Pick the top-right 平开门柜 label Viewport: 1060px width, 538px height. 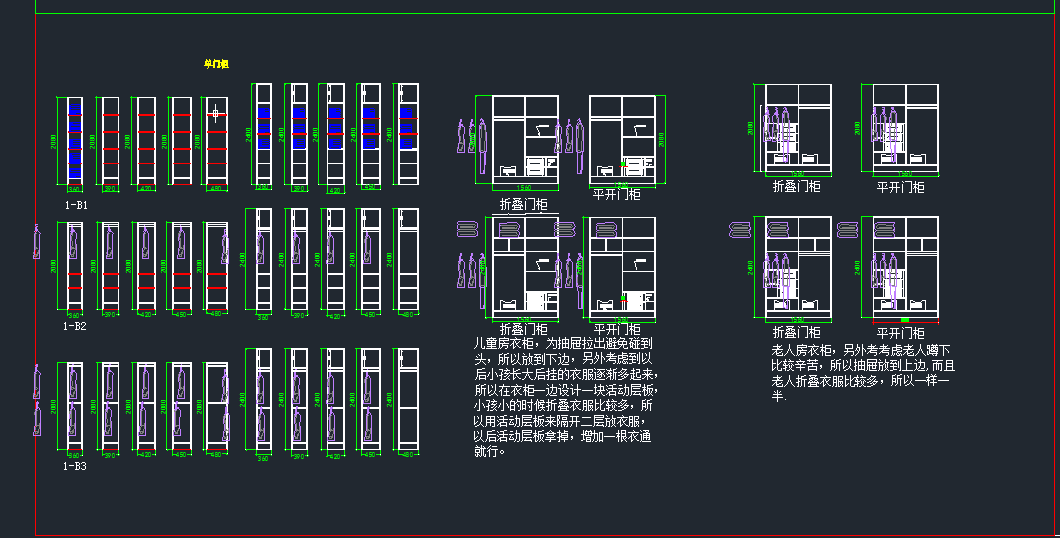click(x=900, y=187)
